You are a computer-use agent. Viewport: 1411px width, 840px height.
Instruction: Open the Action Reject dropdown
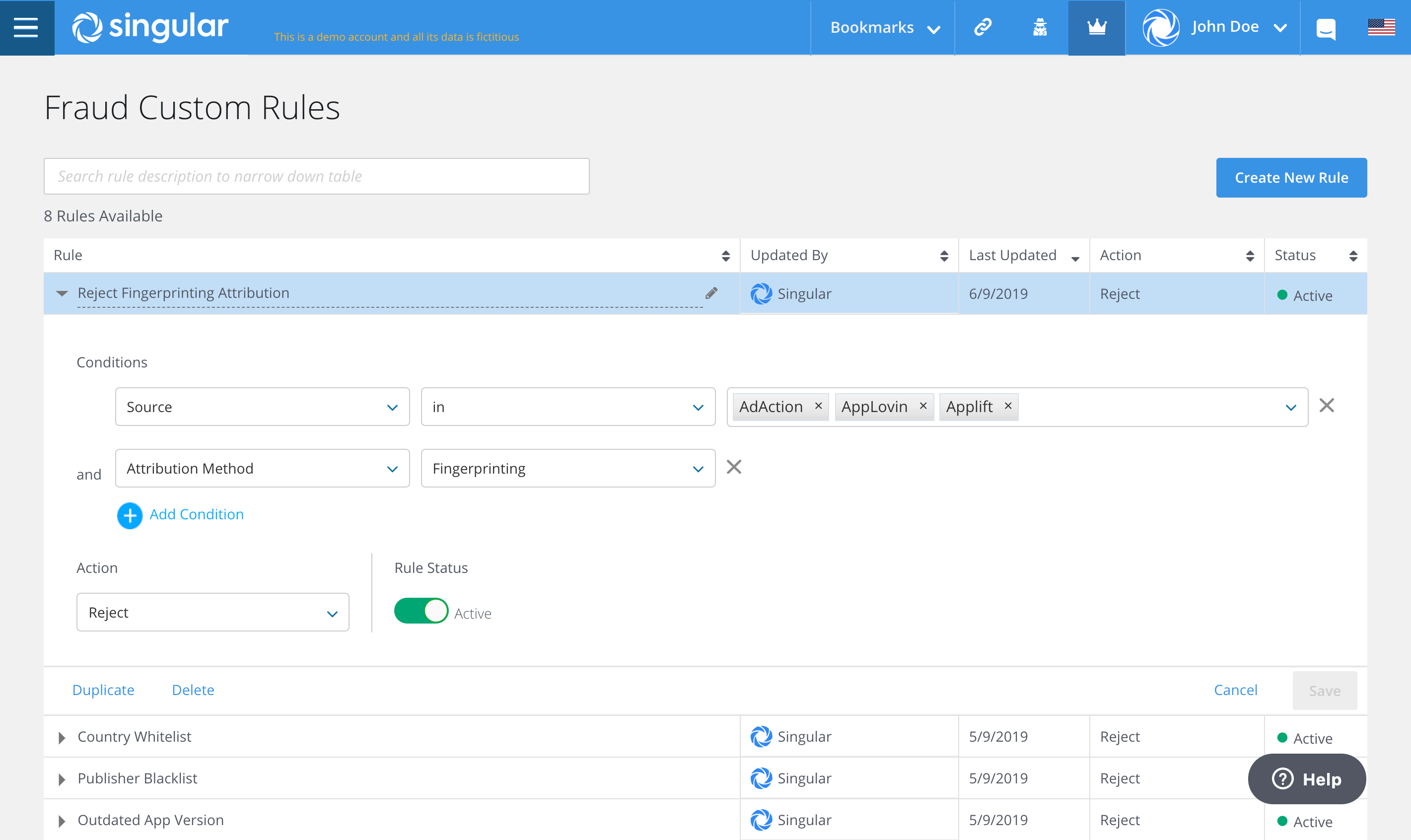pos(213,613)
